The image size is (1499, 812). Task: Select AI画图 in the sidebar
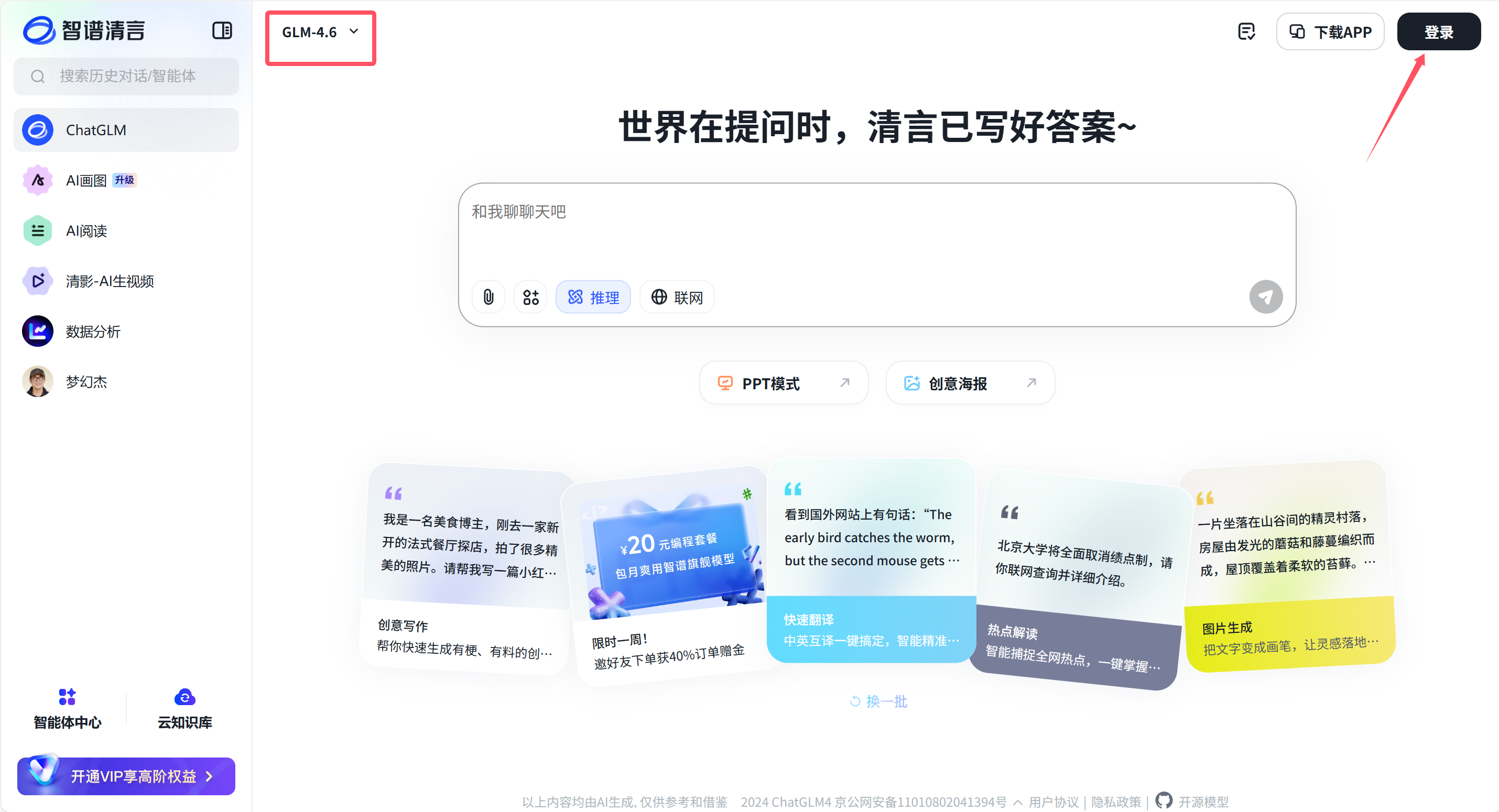click(86, 180)
